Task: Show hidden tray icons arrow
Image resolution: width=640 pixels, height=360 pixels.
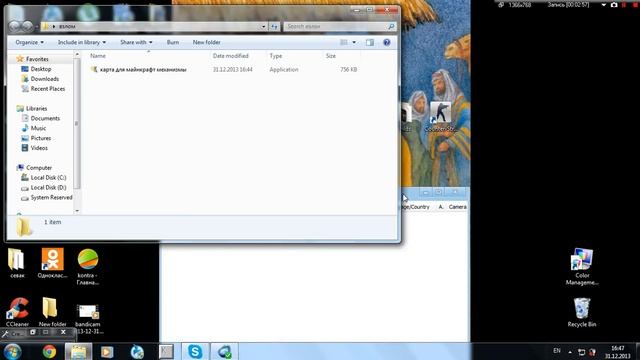Action: [570, 351]
